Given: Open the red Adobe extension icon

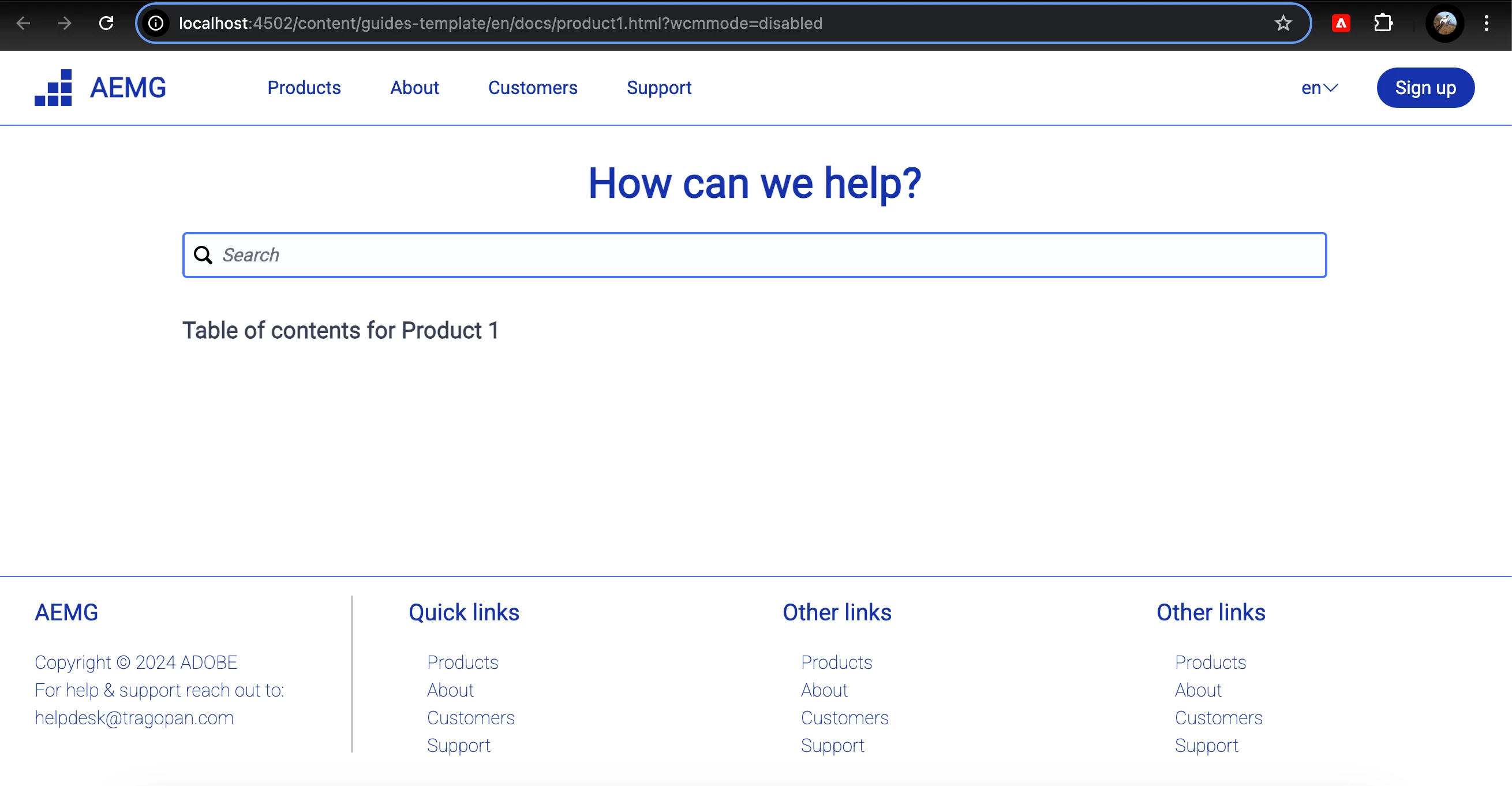Looking at the screenshot, I should (x=1341, y=23).
